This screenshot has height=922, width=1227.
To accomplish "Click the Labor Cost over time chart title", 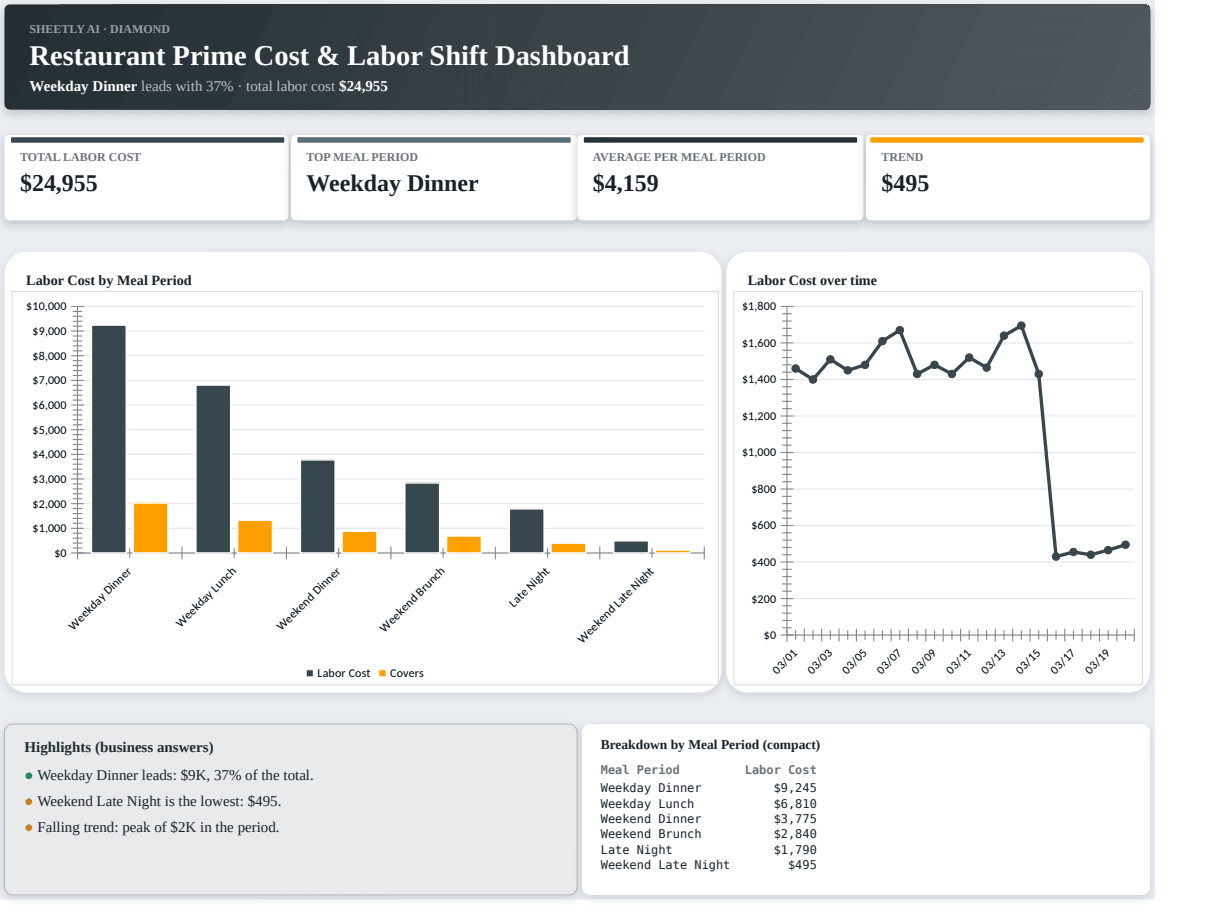I will tap(812, 281).
